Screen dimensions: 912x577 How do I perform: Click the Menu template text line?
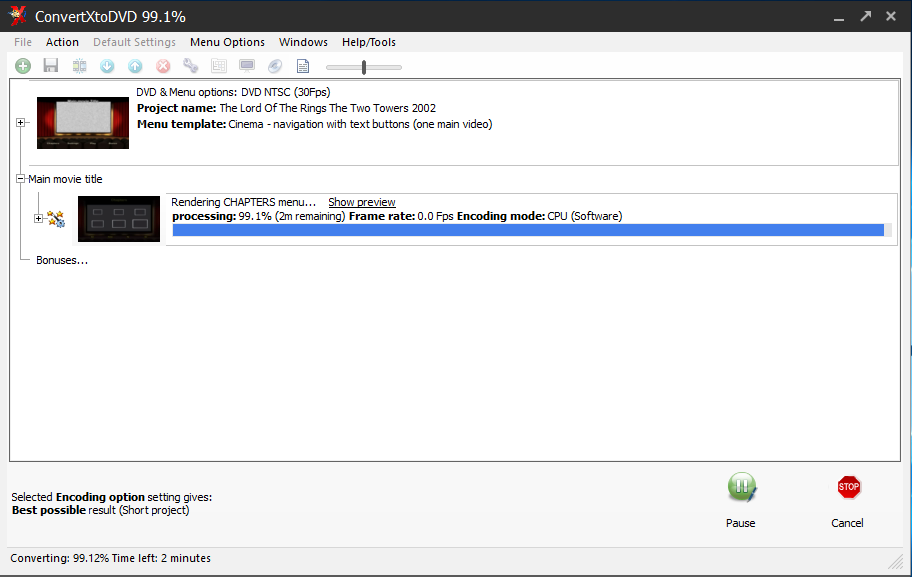click(x=315, y=124)
